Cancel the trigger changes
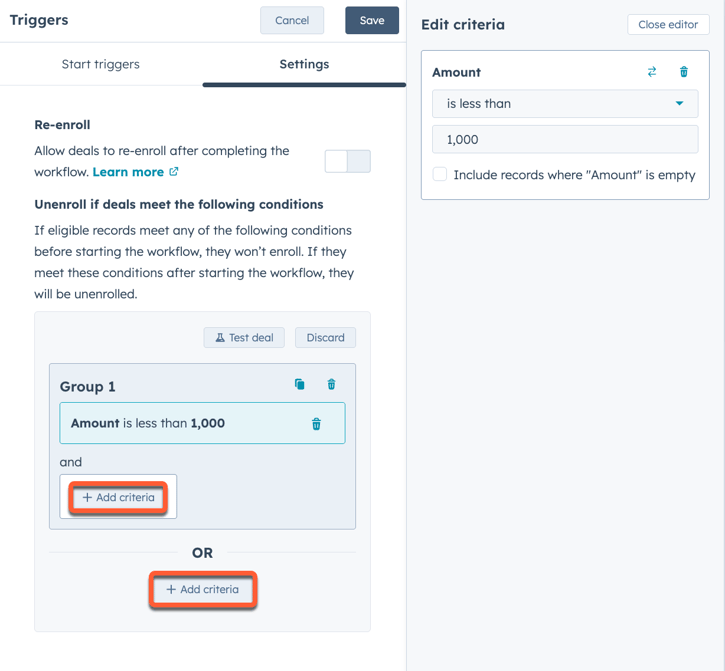This screenshot has width=725, height=671. tap(292, 21)
